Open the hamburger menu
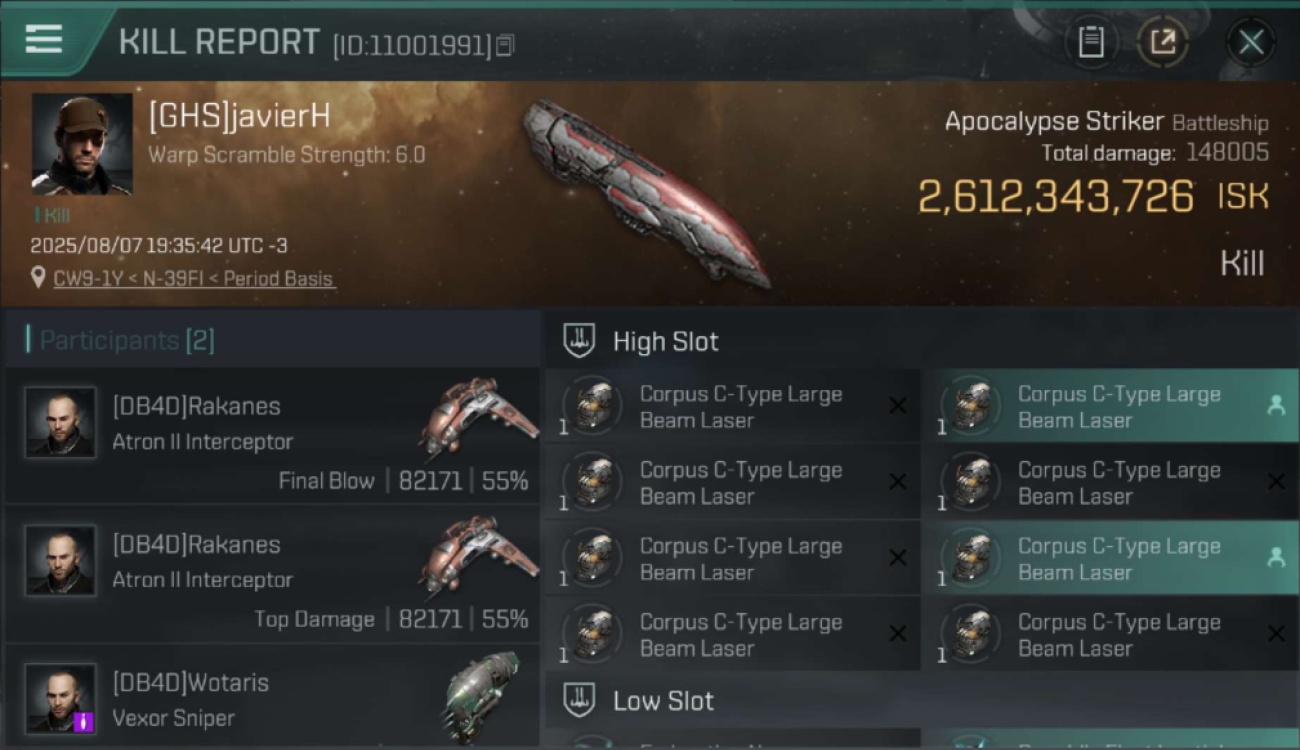Viewport: 1300px width, 750px height. tap(44, 39)
